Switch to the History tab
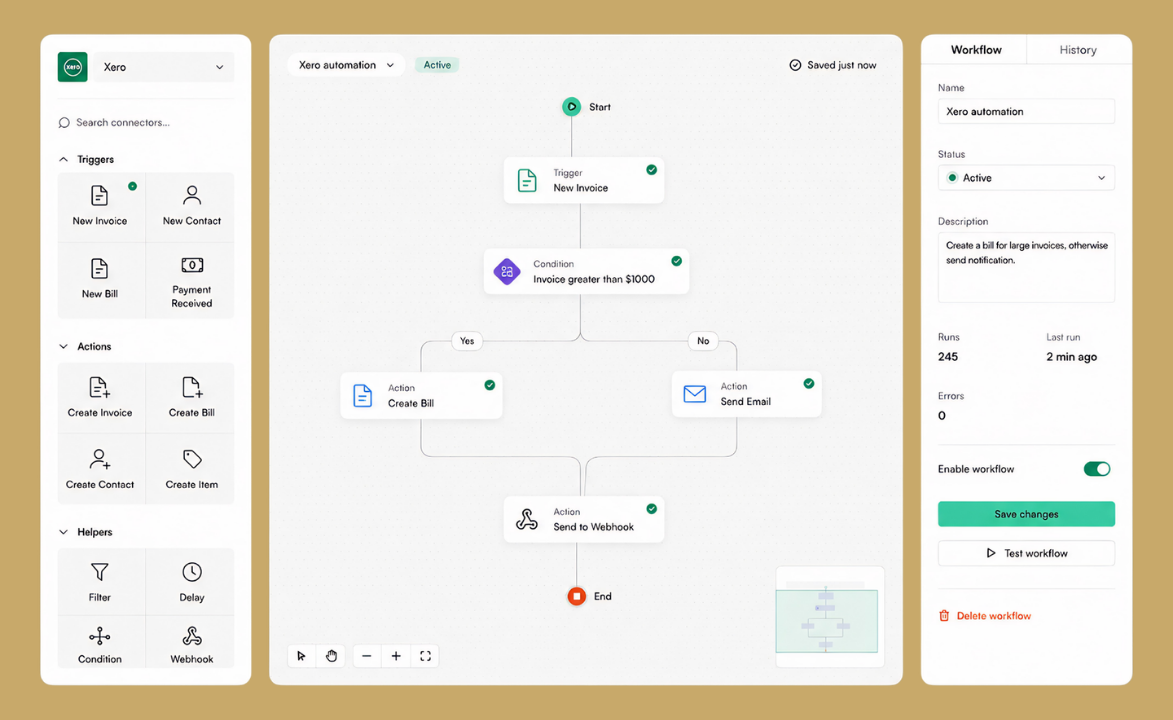 (1078, 49)
